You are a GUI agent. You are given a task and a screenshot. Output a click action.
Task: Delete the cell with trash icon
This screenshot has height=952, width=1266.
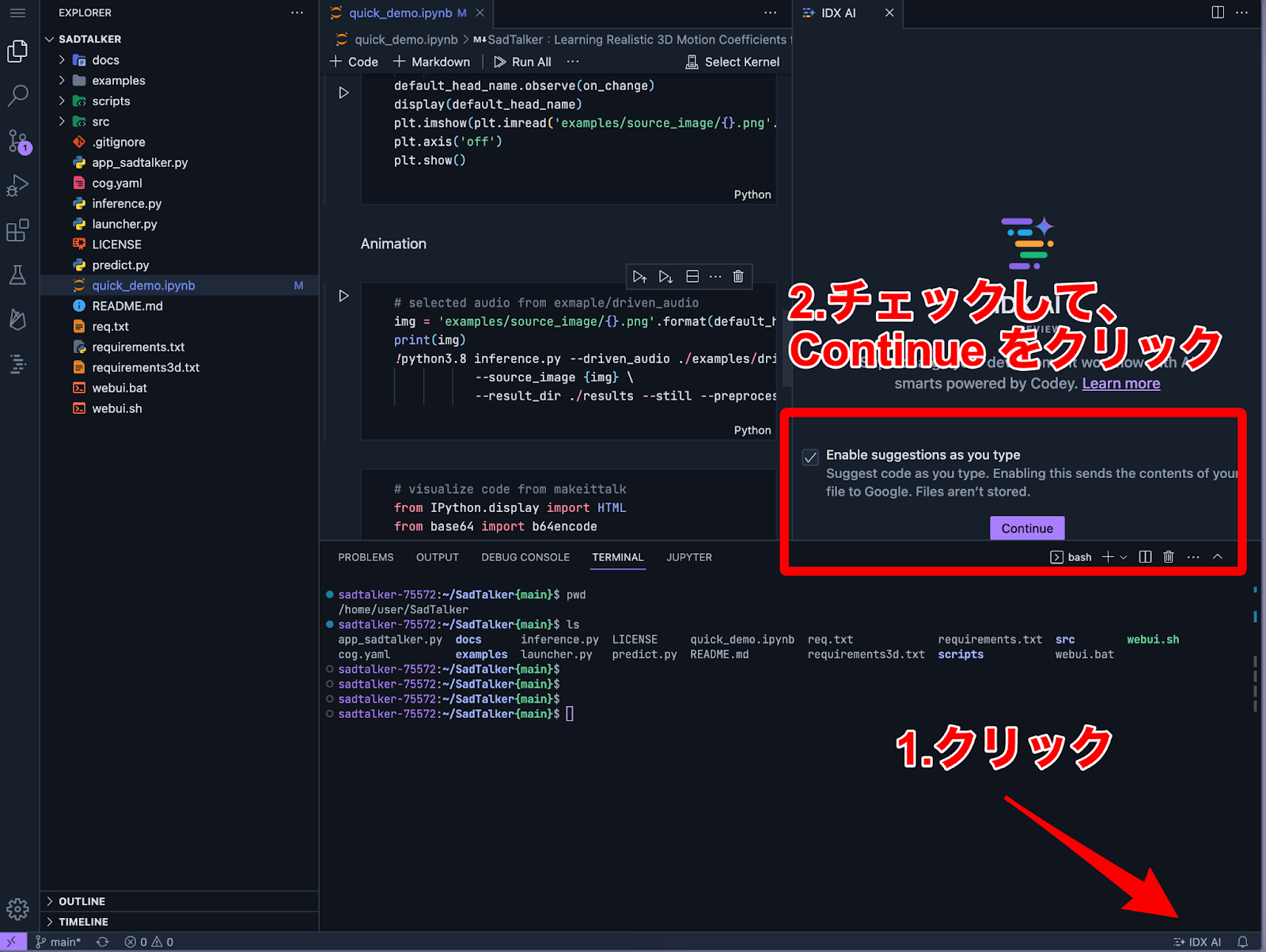click(738, 276)
